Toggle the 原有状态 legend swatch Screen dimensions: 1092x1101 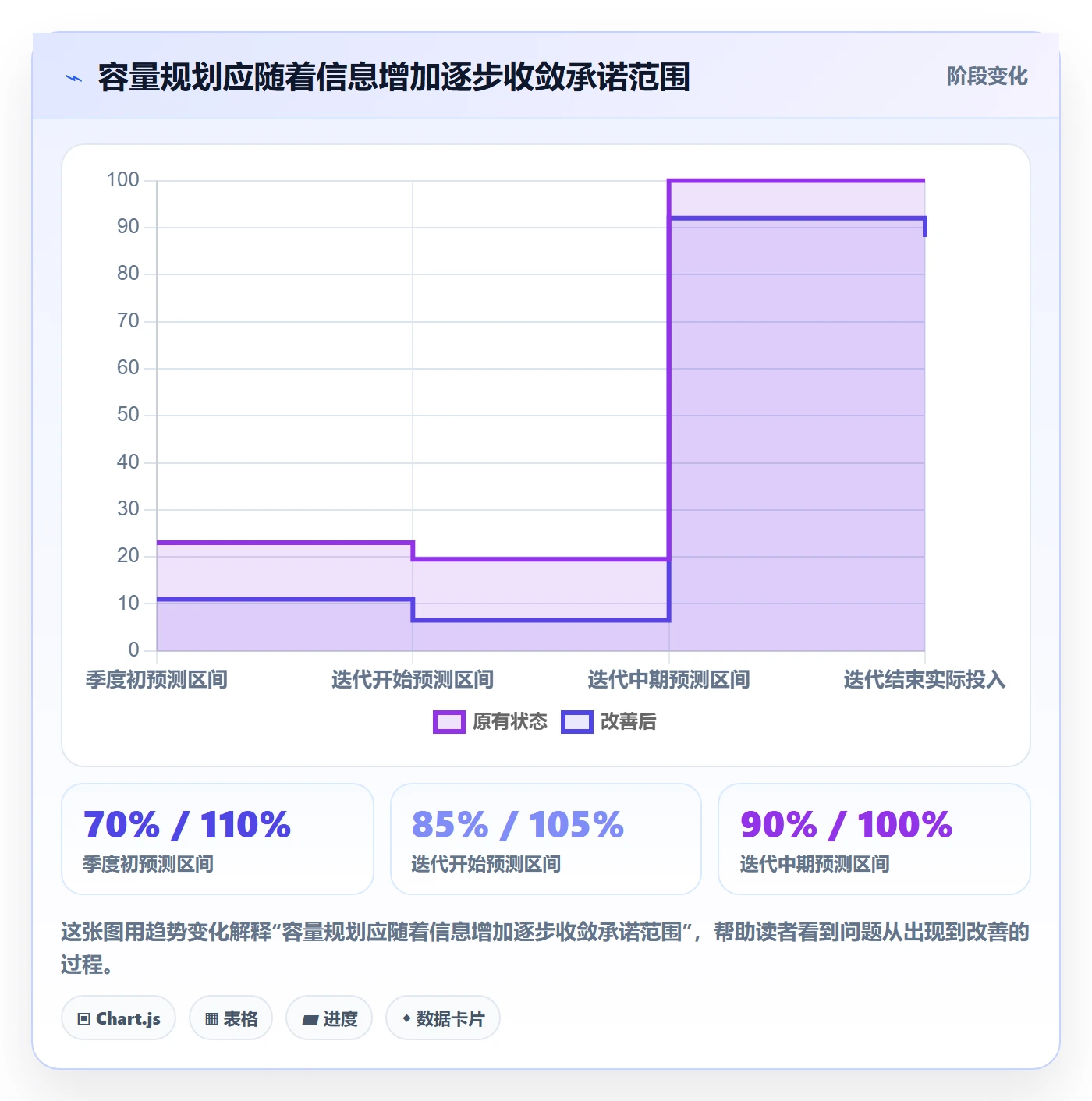click(448, 722)
